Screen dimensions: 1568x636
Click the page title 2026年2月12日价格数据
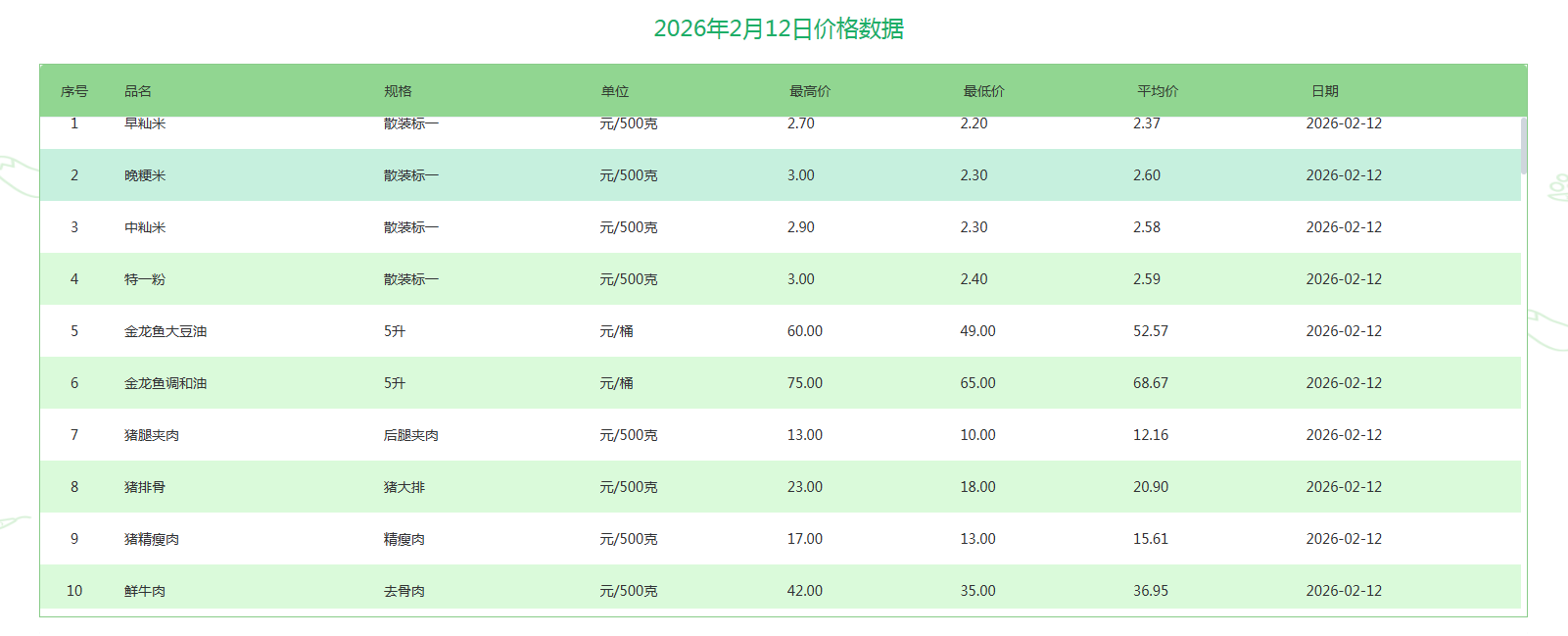779,28
